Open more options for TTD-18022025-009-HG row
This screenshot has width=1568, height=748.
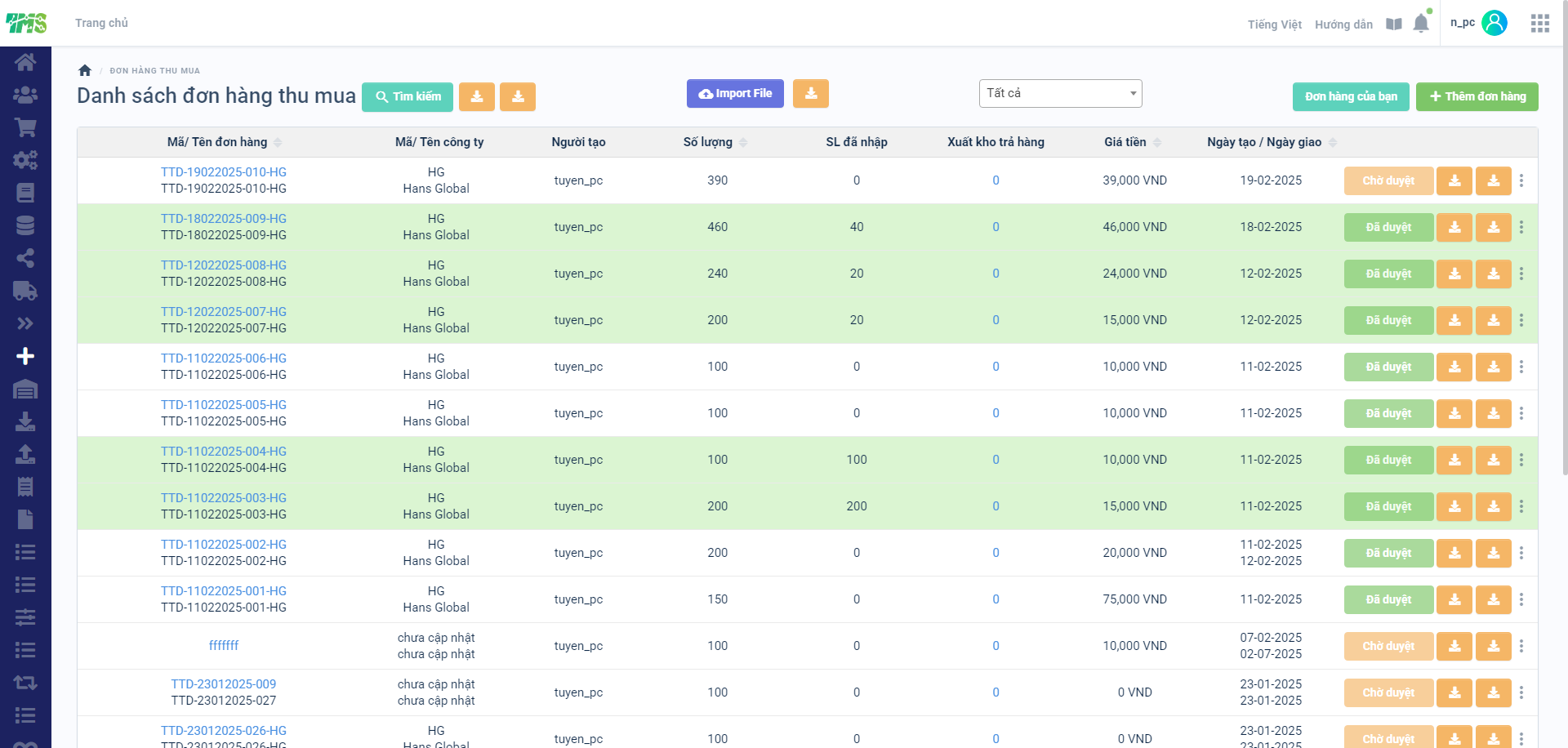(x=1521, y=227)
